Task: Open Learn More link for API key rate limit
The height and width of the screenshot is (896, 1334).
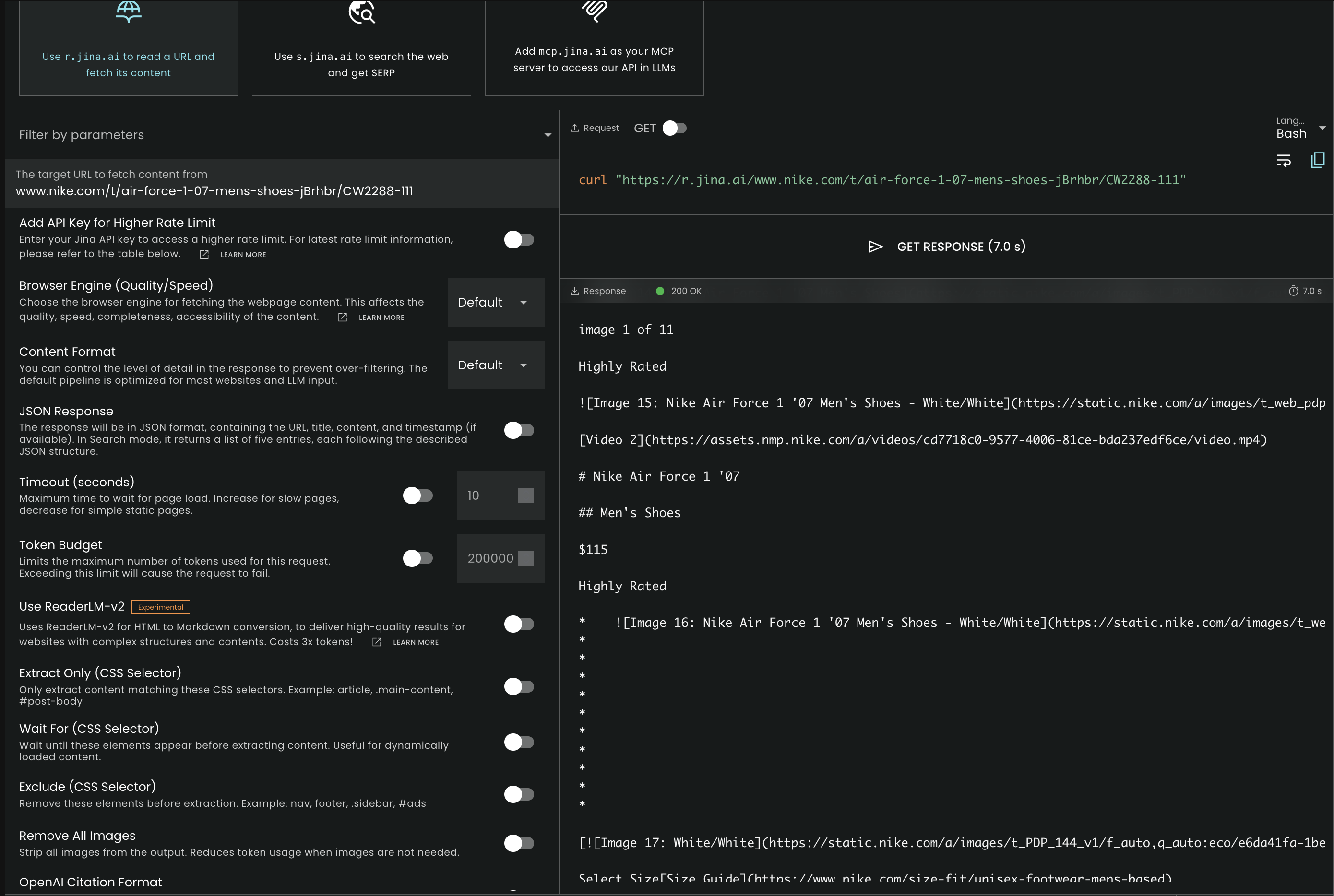Action: (243, 255)
